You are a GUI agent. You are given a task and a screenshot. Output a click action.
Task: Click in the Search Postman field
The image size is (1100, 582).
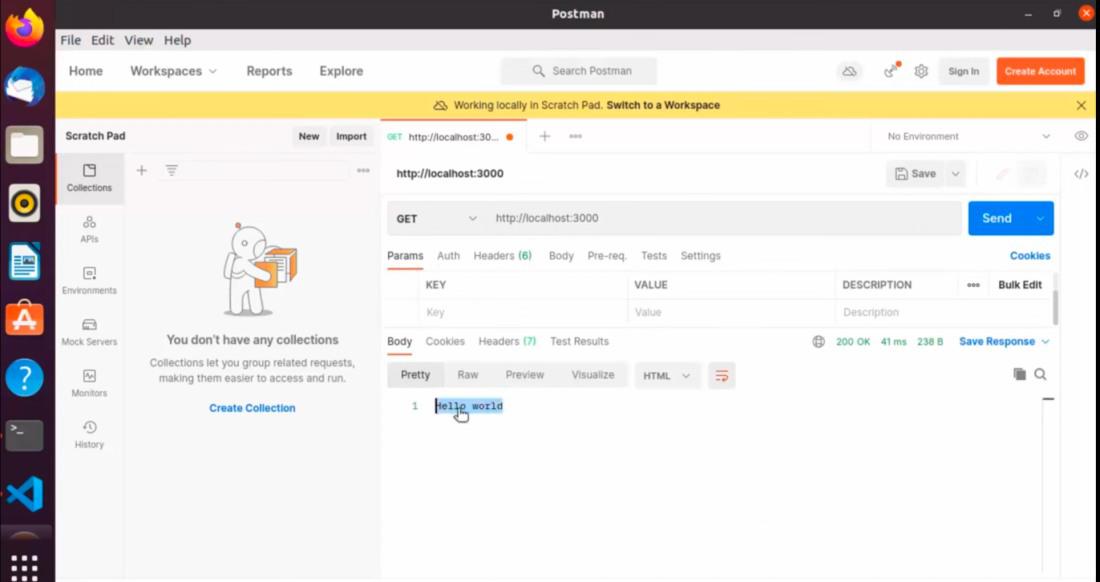click(x=579, y=71)
